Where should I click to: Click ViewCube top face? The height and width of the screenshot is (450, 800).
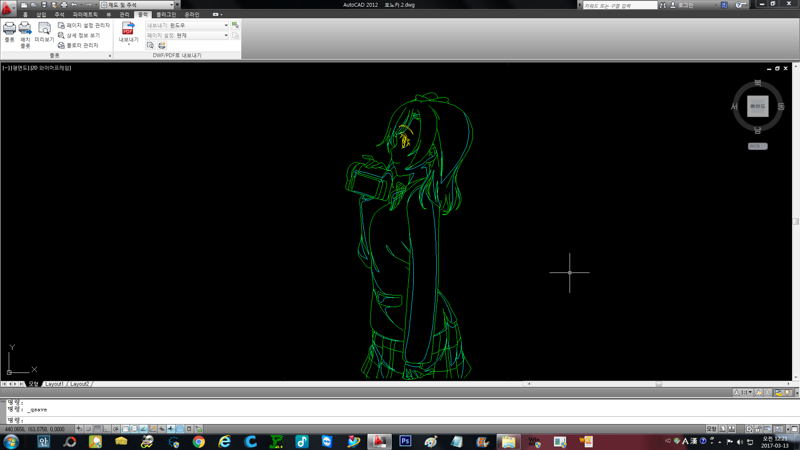point(758,106)
